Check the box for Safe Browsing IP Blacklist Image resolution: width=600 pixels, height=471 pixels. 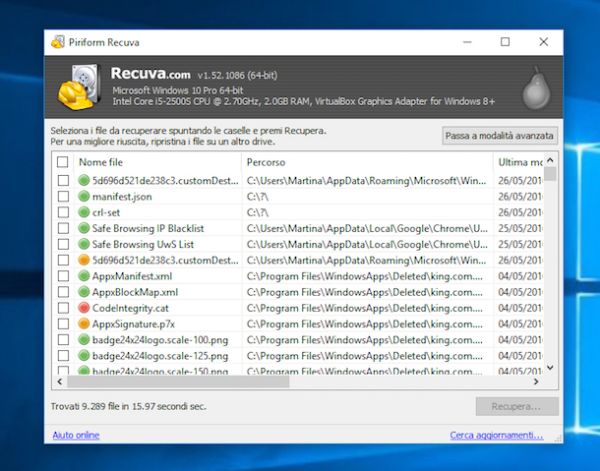pyautogui.click(x=63, y=229)
